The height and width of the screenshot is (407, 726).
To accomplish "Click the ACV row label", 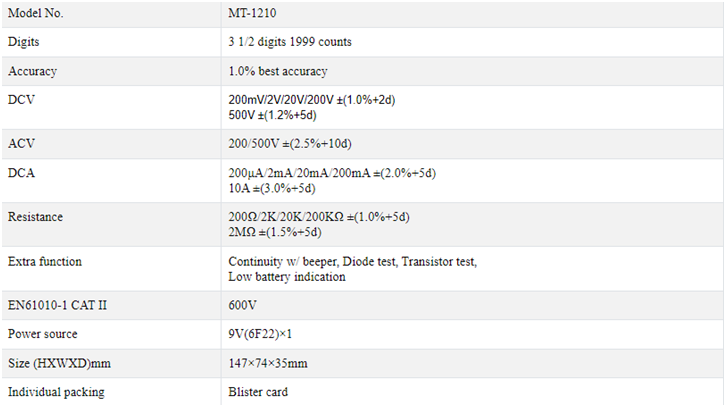I will (21, 144).
